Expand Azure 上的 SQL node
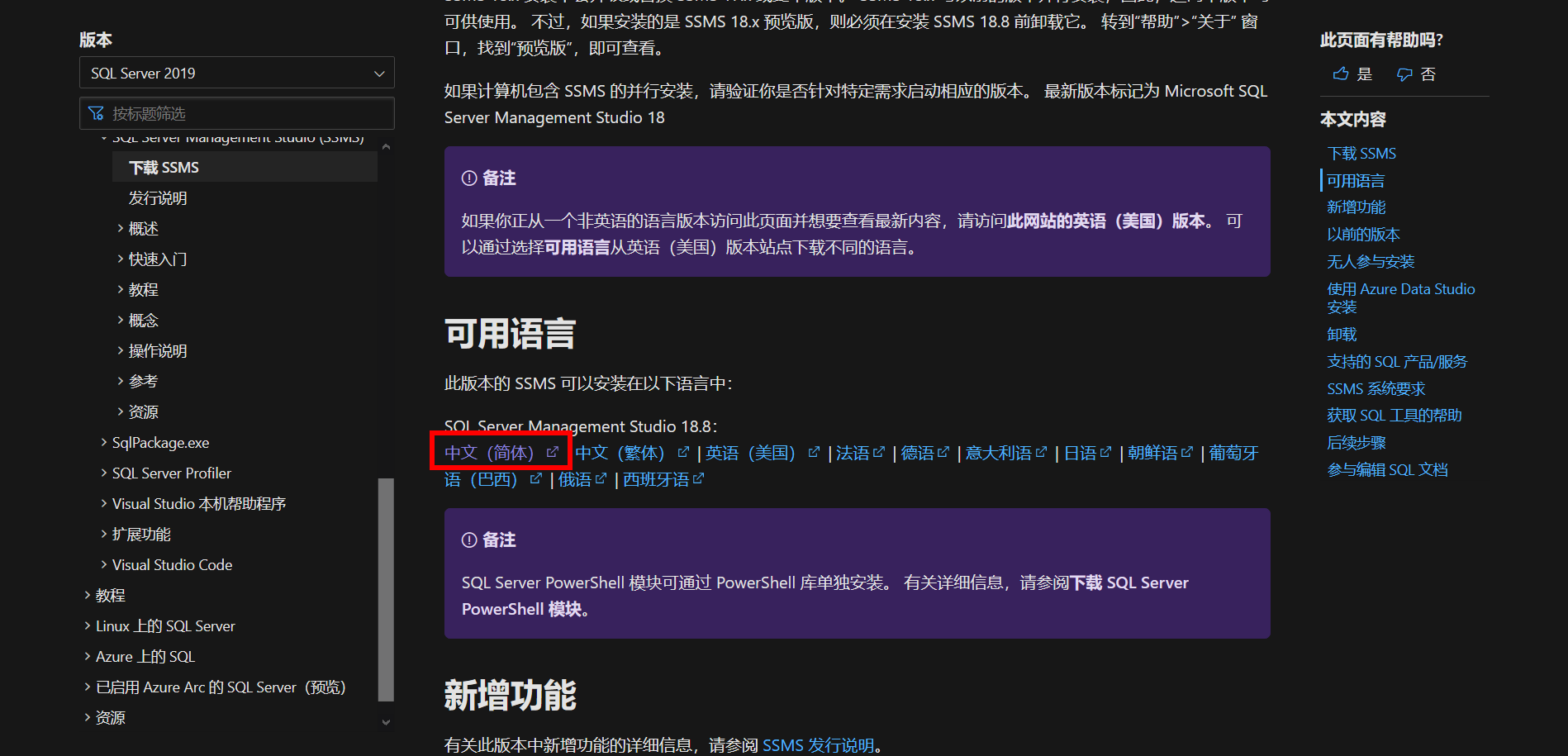Viewport: 1568px width, 756px height. (88, 656)
